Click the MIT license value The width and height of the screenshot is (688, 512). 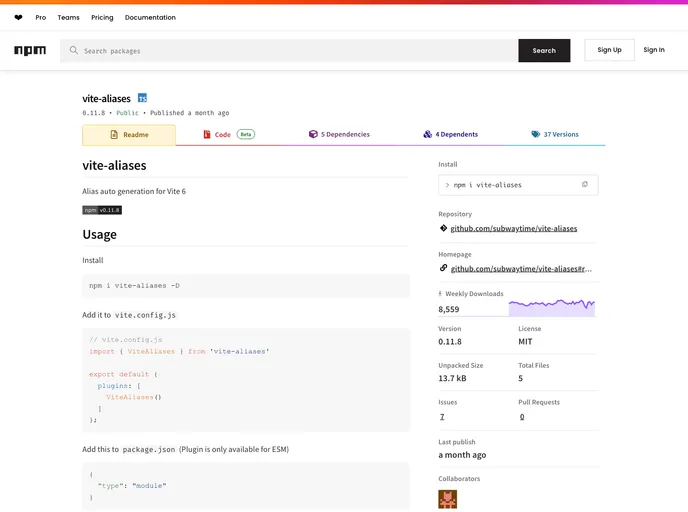525,342
